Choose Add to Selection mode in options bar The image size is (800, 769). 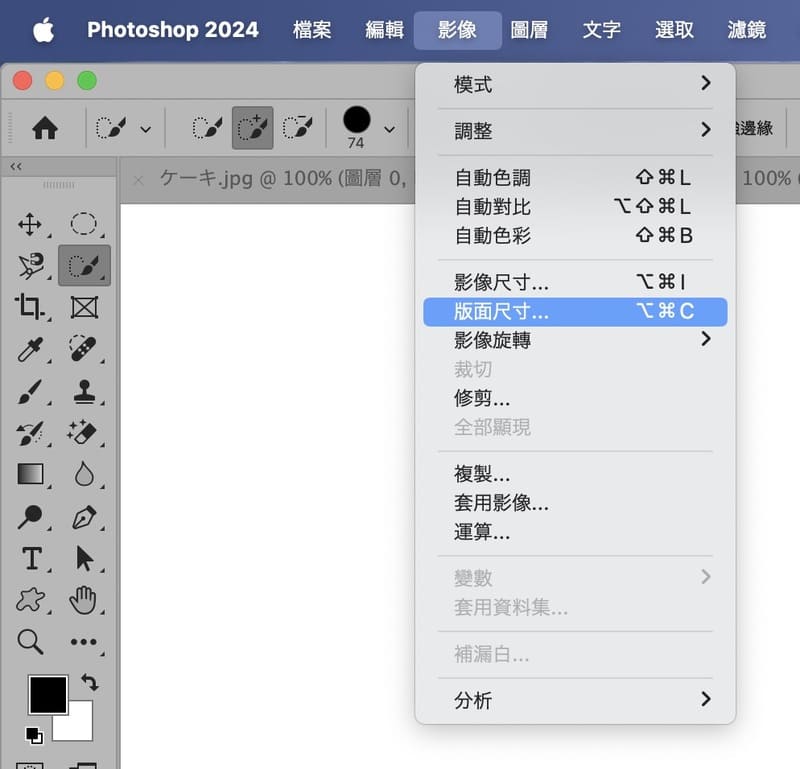point(253,128)
